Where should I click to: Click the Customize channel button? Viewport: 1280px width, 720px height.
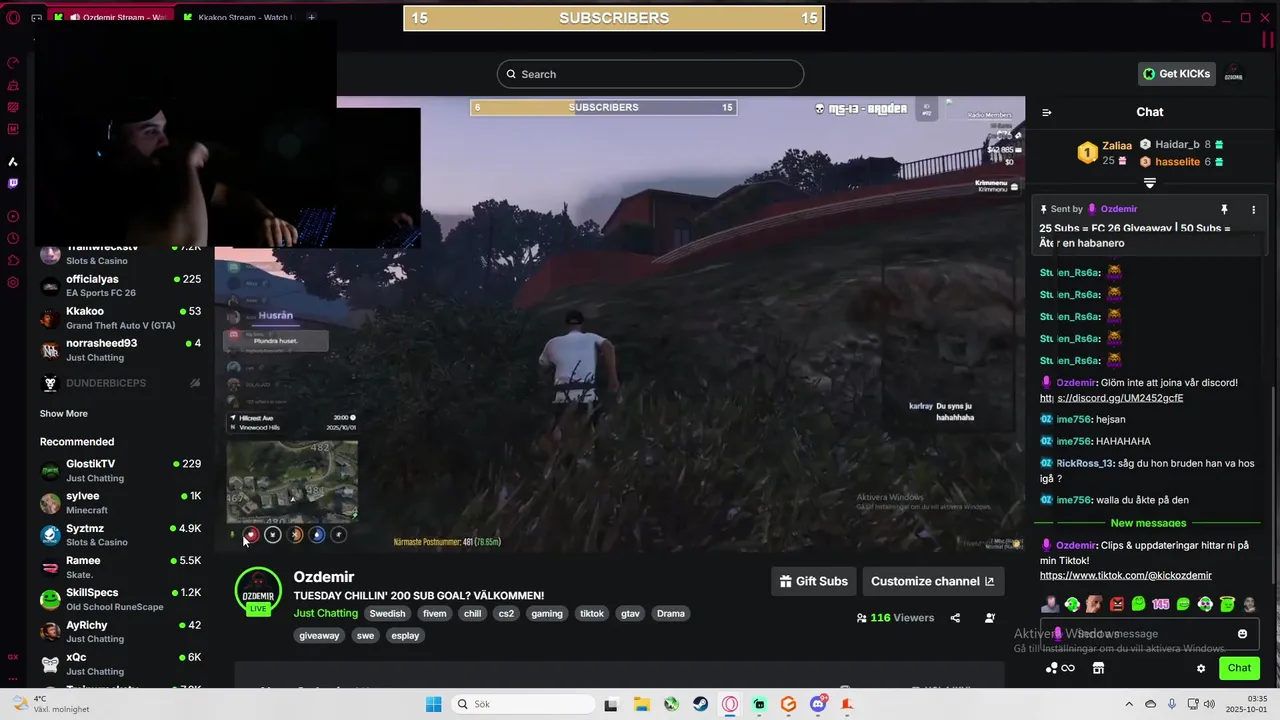932,581
